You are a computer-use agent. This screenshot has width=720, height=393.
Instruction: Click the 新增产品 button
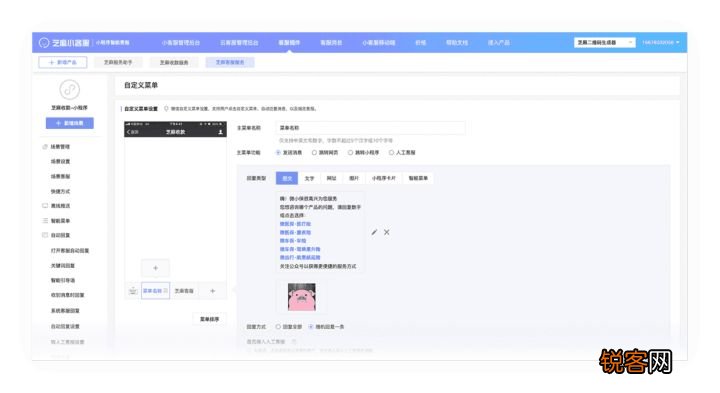[63, 62]
